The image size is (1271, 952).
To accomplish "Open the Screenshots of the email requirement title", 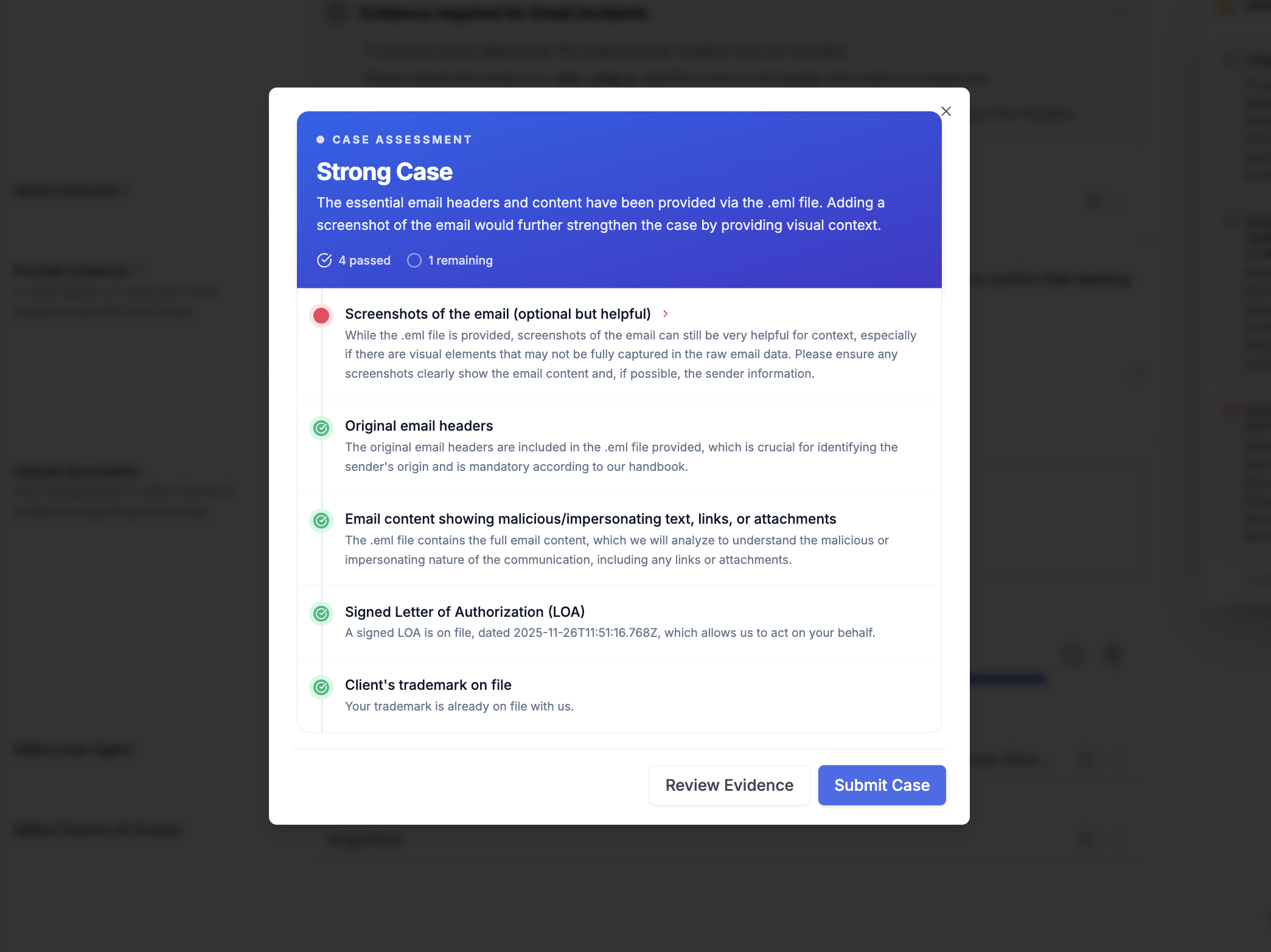I will pos(497,314).
